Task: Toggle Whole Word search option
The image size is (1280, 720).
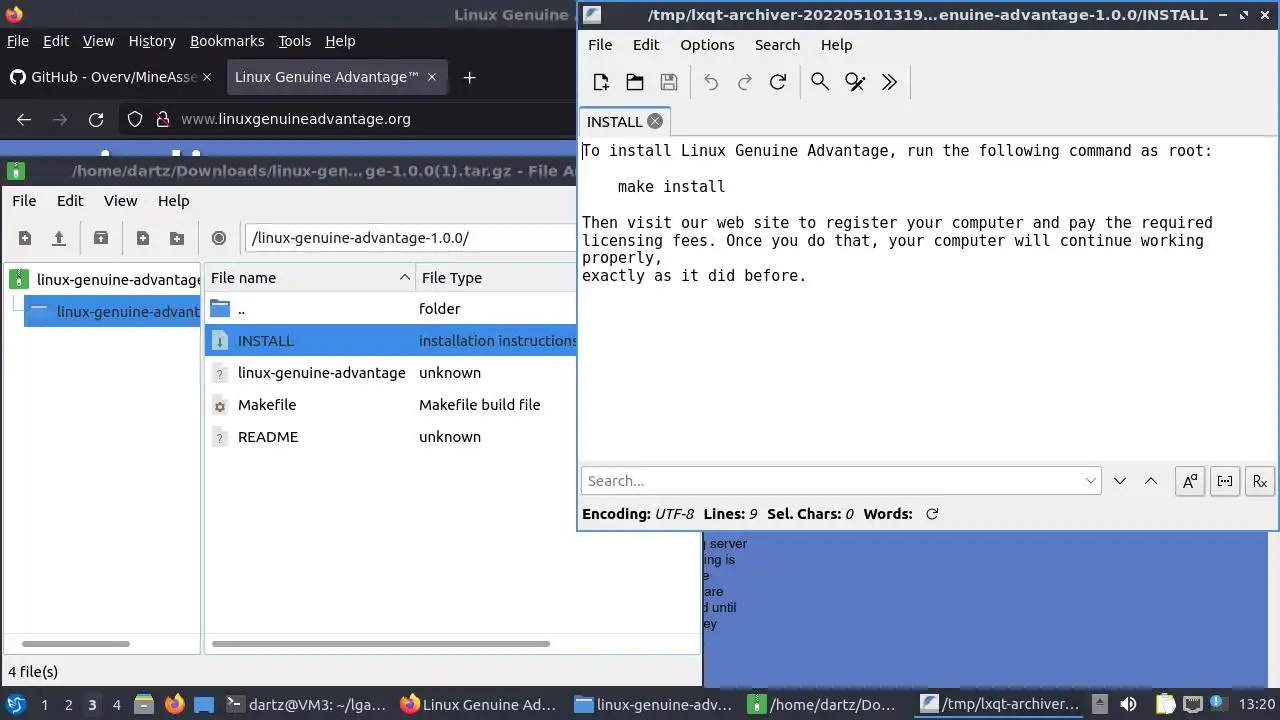Action: (1225, 481)
